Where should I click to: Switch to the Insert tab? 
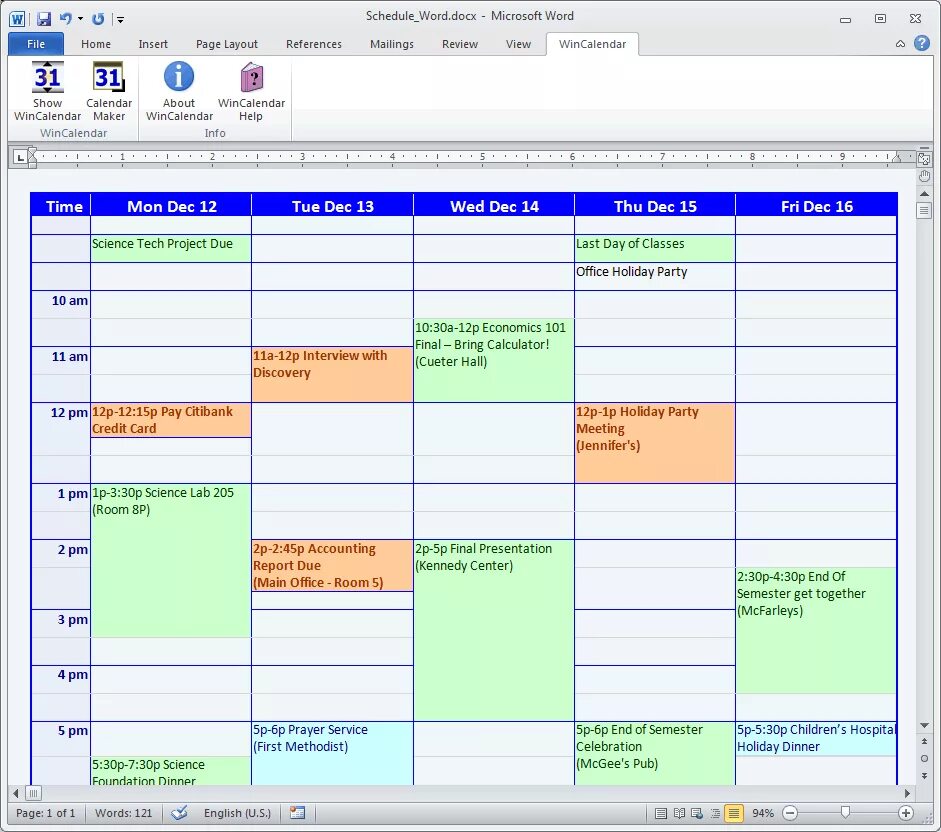(153, 44)
